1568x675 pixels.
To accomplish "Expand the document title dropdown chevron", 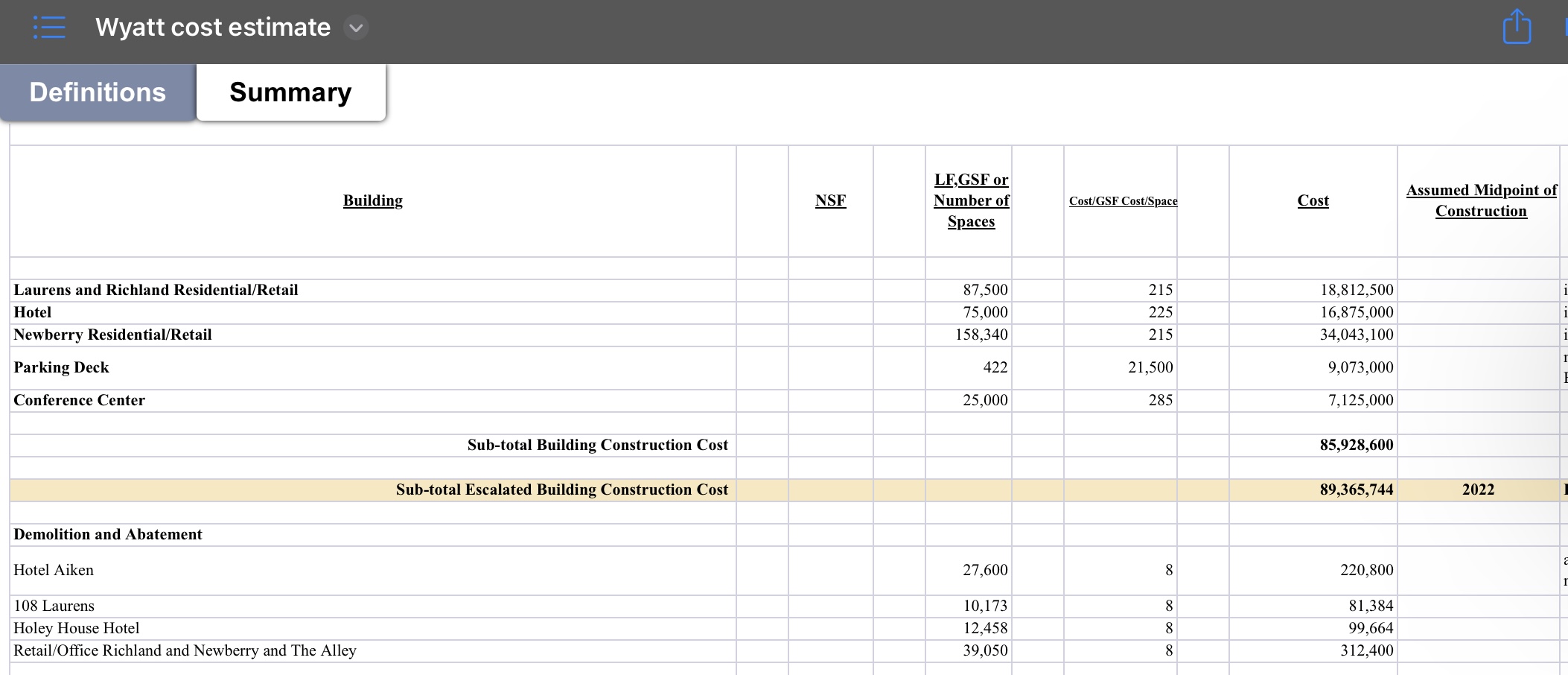I will (357, 28).
